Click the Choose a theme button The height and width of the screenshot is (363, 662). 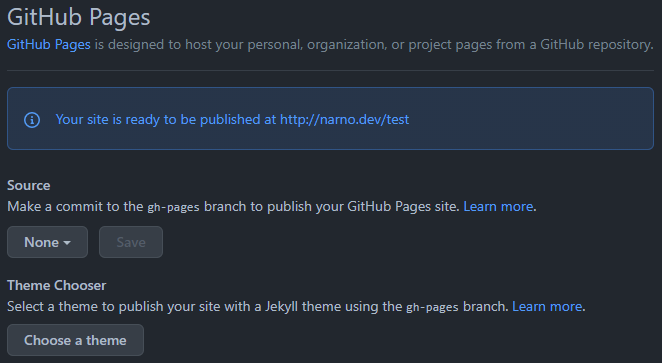click(75, 340)
